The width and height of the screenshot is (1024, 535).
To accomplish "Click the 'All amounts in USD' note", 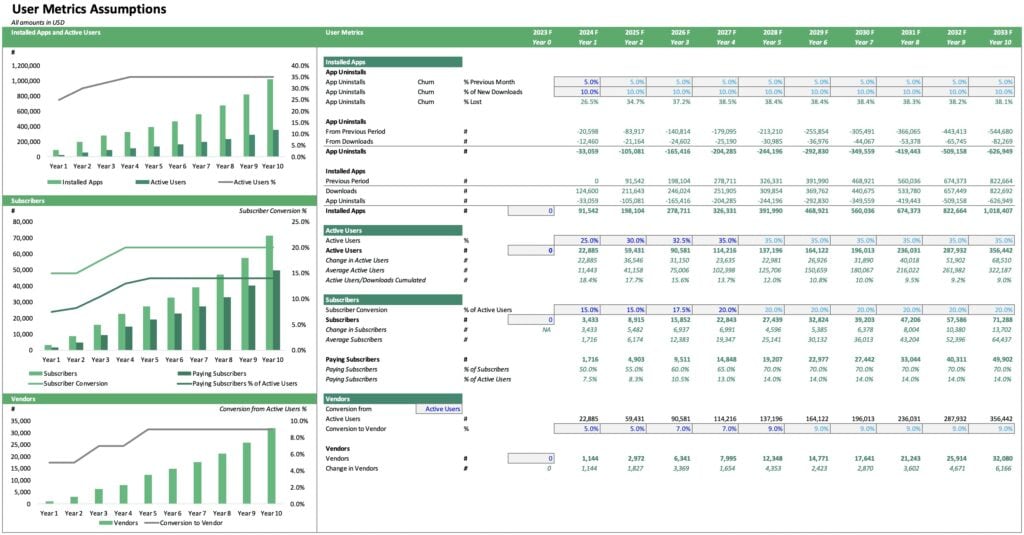I will tap(38, 22).
